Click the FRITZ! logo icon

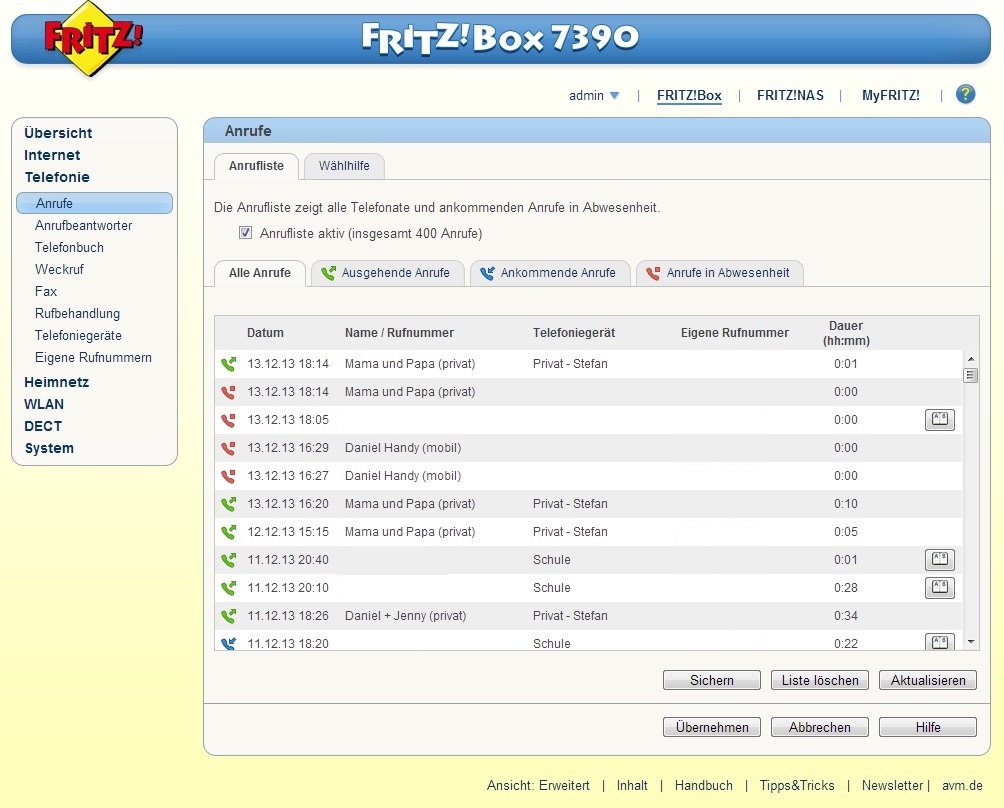pyautogui.click(x=93, y=38)
